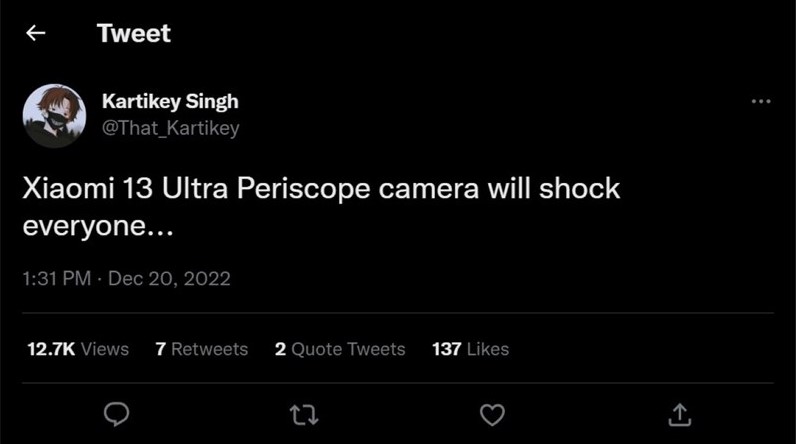Open Kartikey Singh's profile picture

[54, 115]
